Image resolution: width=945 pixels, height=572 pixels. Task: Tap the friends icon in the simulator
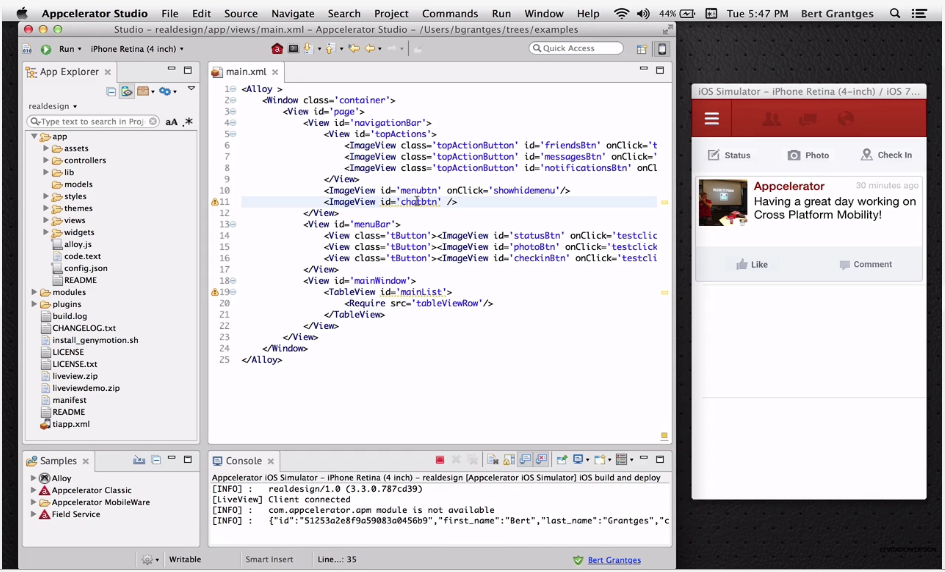point(771,119)
